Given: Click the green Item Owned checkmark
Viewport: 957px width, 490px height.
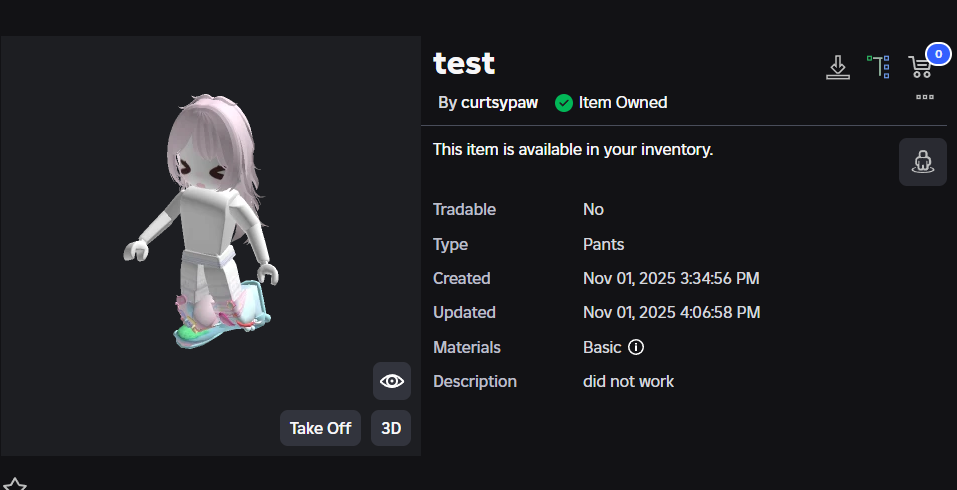Looking at the screenshot, I should point(564,103).
